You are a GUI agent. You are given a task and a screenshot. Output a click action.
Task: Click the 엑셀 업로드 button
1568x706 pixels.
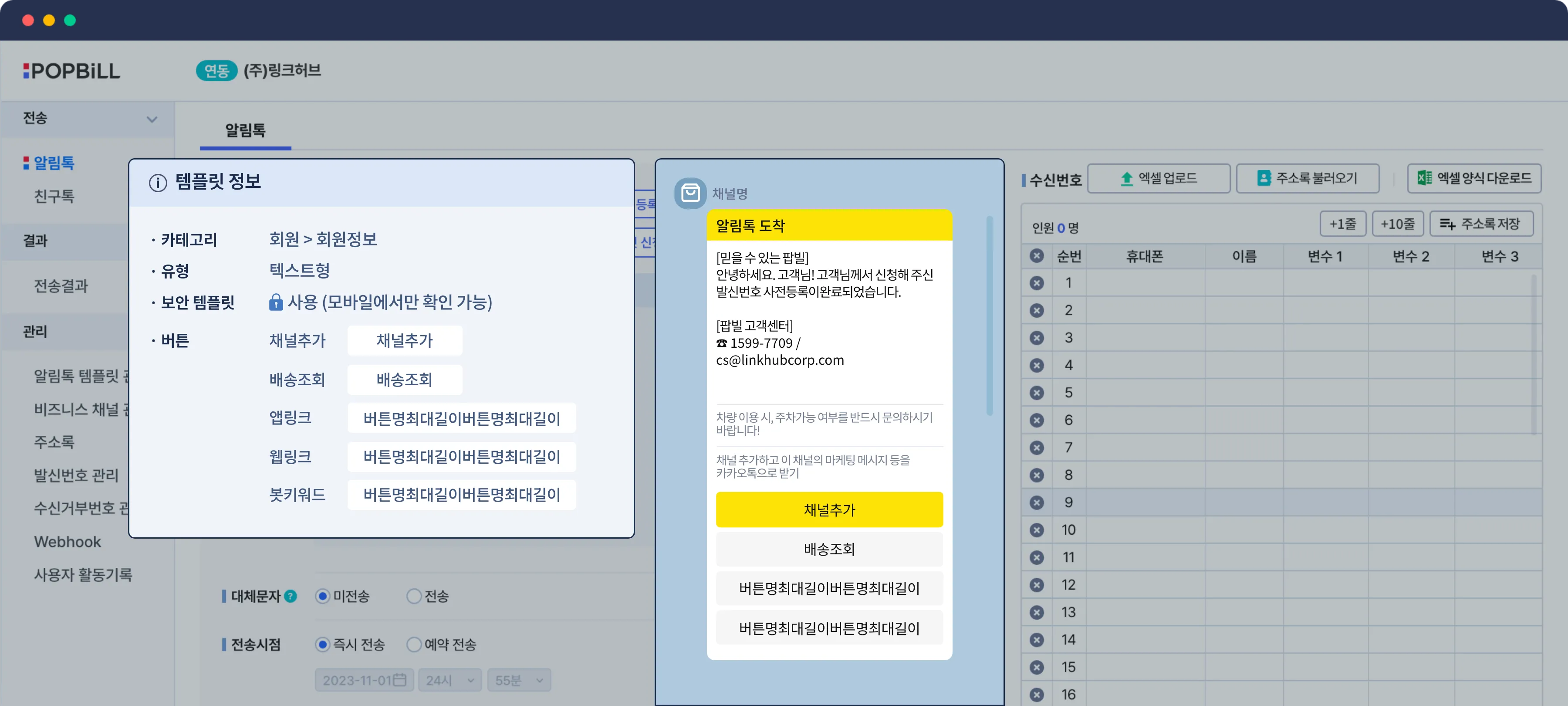tap(1158, 178)
